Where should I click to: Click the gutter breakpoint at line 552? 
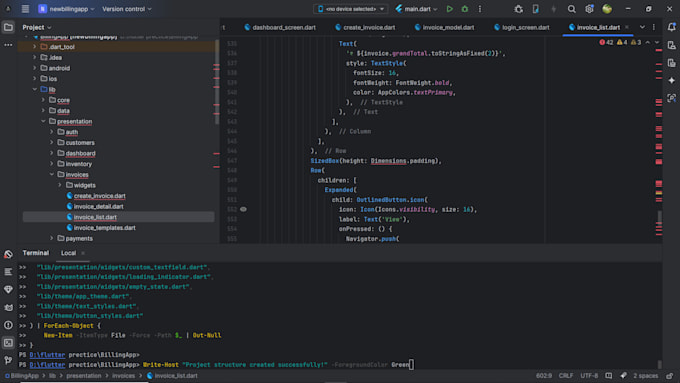pos(243,210)
